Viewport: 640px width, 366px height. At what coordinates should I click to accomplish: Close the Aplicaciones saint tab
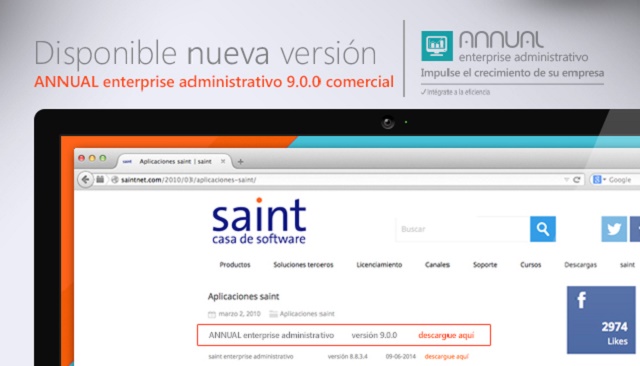(x=223, y=161)
